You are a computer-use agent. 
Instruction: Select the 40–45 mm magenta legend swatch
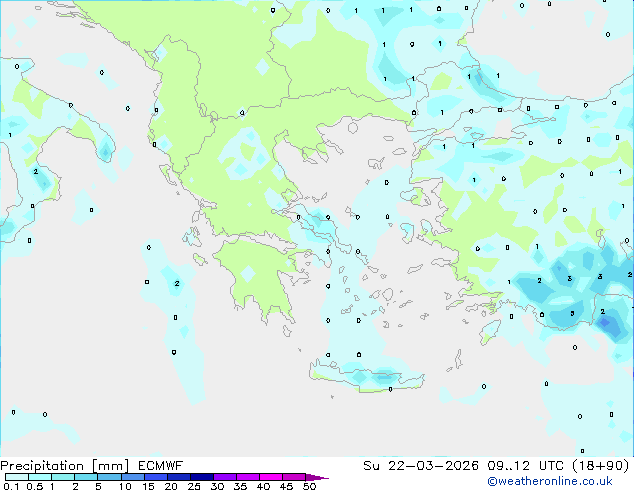pyautogui.click(x=271, y=477)
